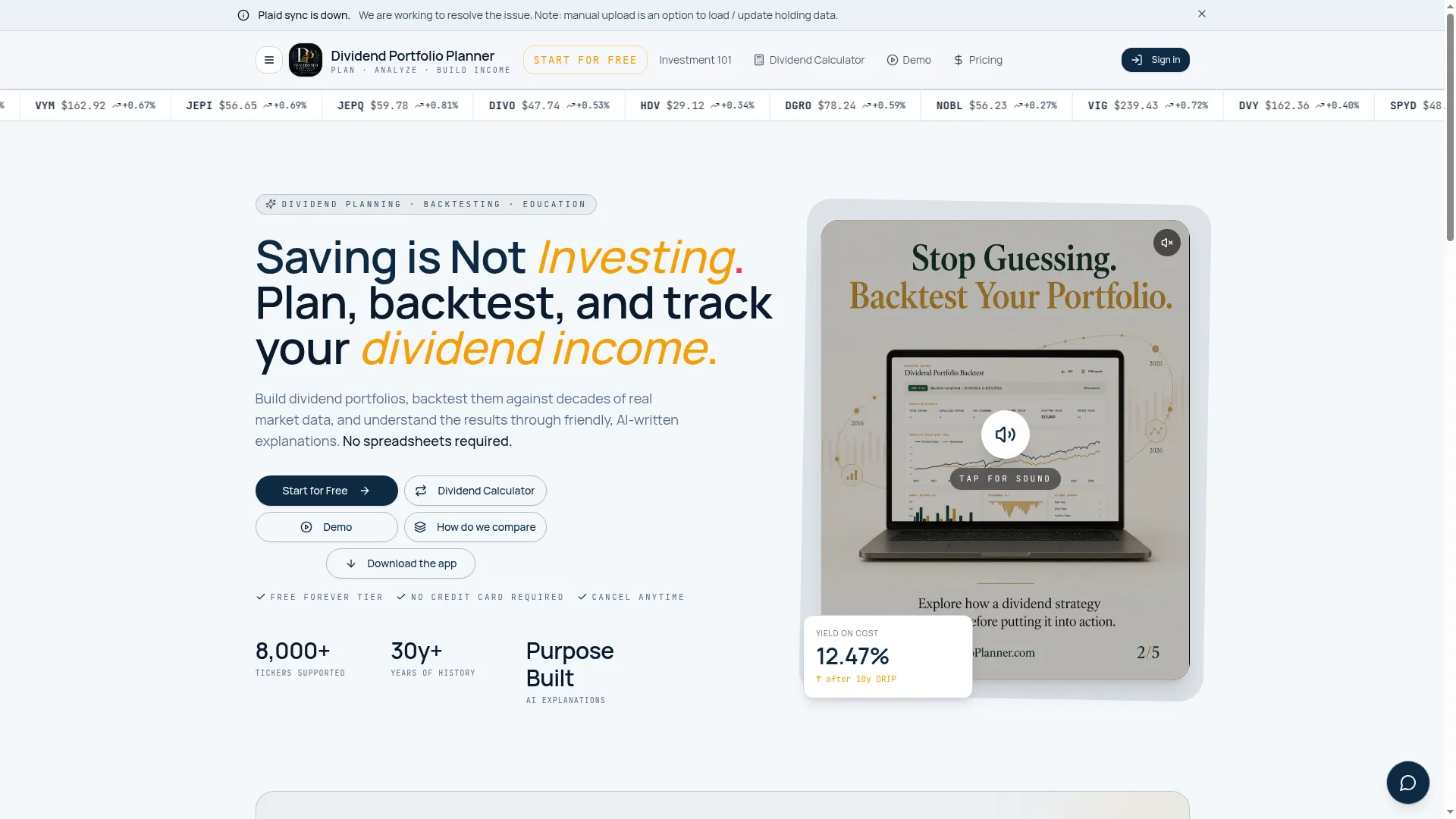Open the hamburger menu button
This screenshot has width=1456, height=819.
pyautogui.click(x=268, y=60)
